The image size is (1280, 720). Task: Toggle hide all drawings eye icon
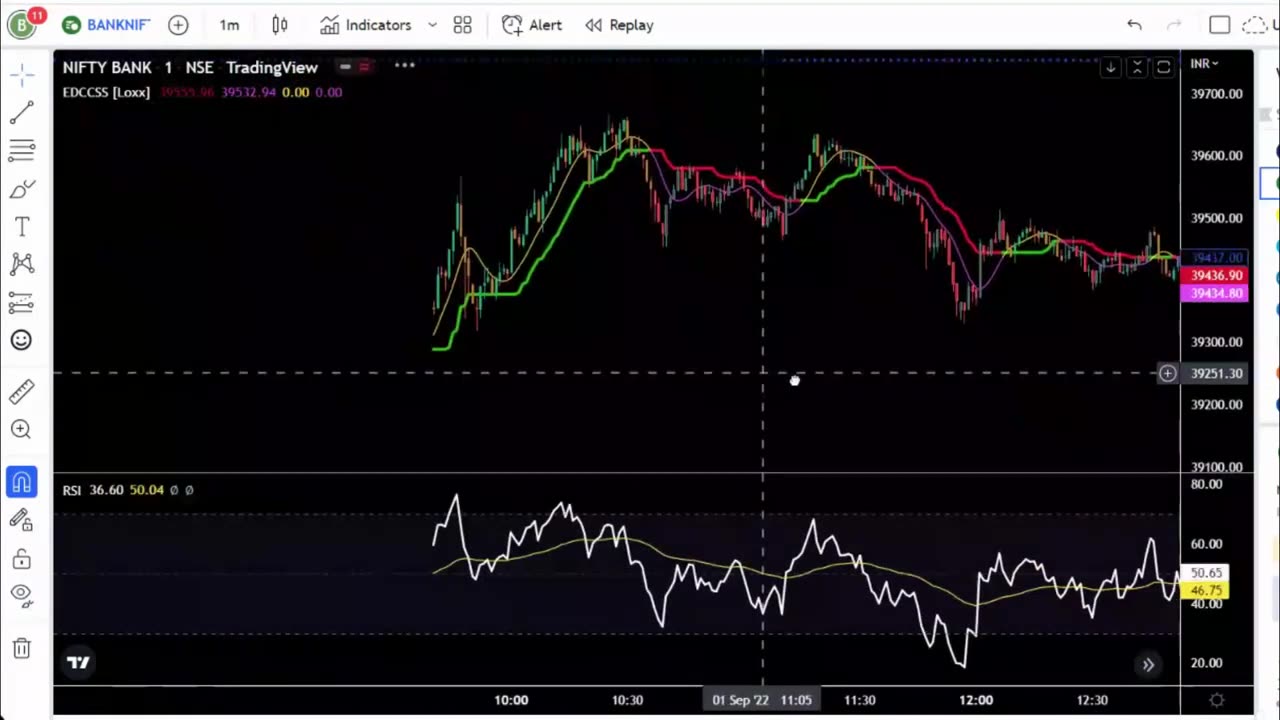click(x=22, y=595)
